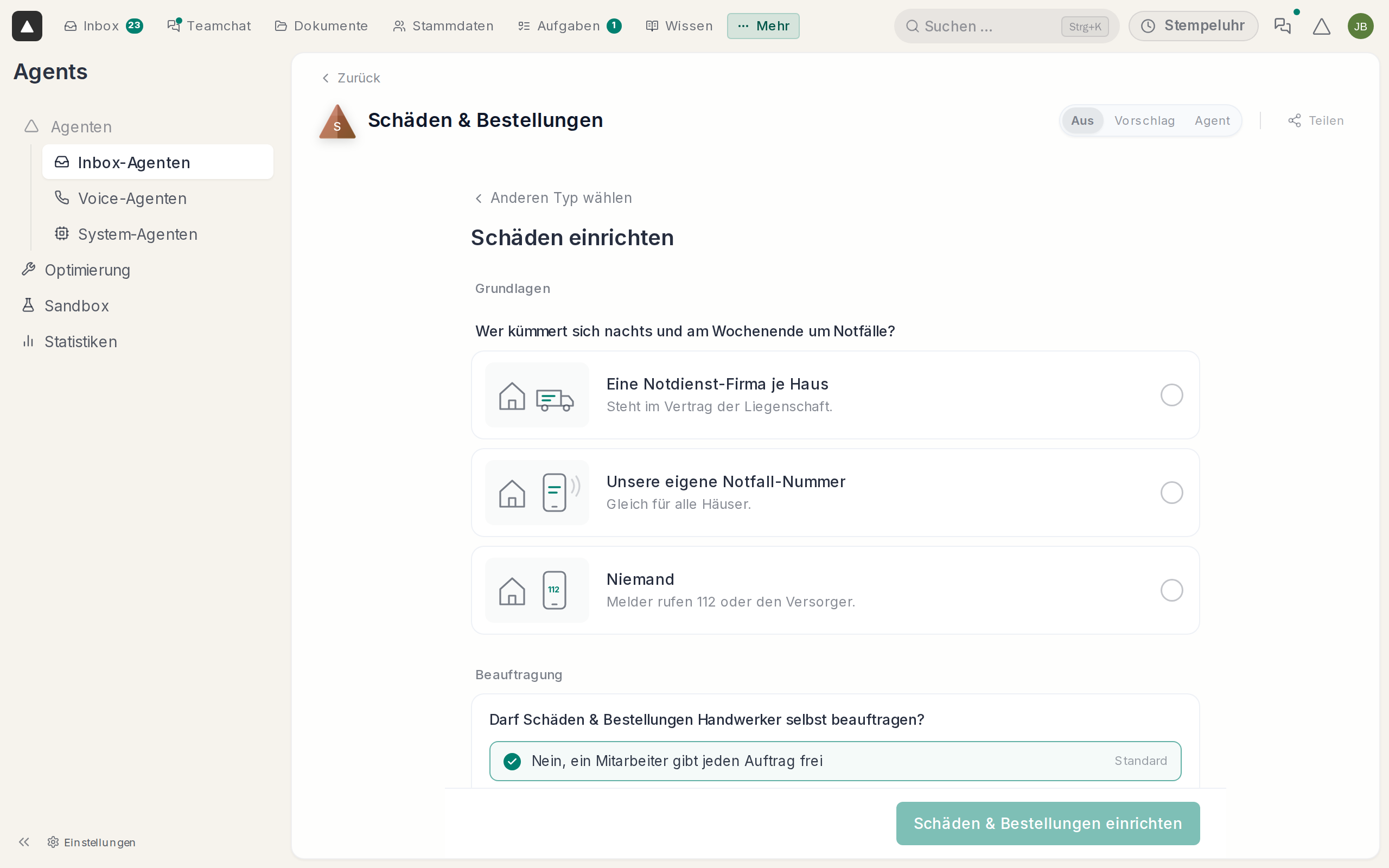
Task: Open the Wissen tab
Action: coord(679,26)
